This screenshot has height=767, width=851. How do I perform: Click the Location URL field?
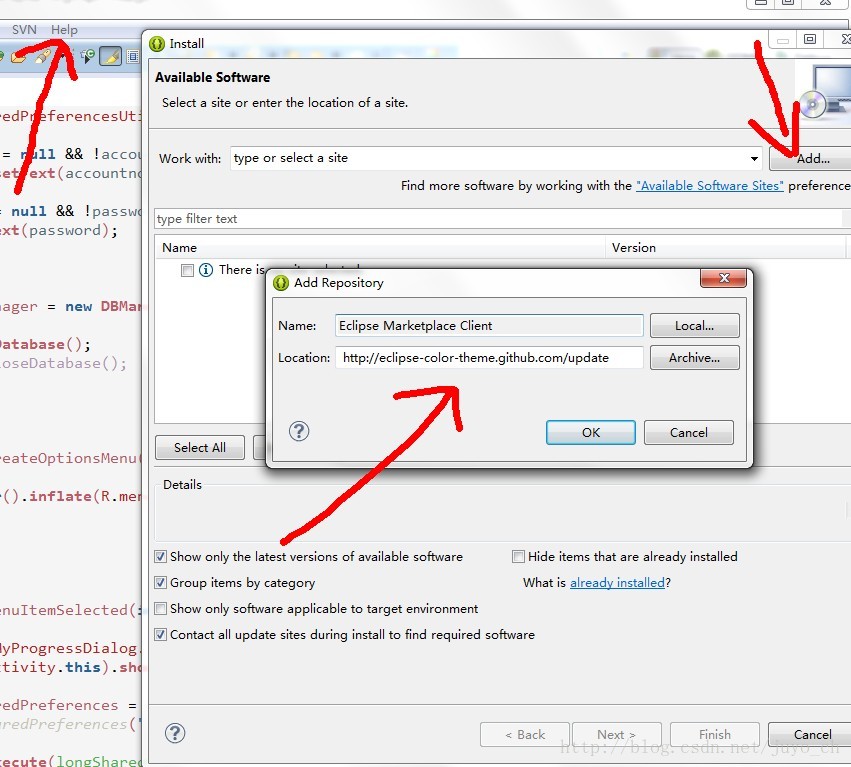coord(489,358)
